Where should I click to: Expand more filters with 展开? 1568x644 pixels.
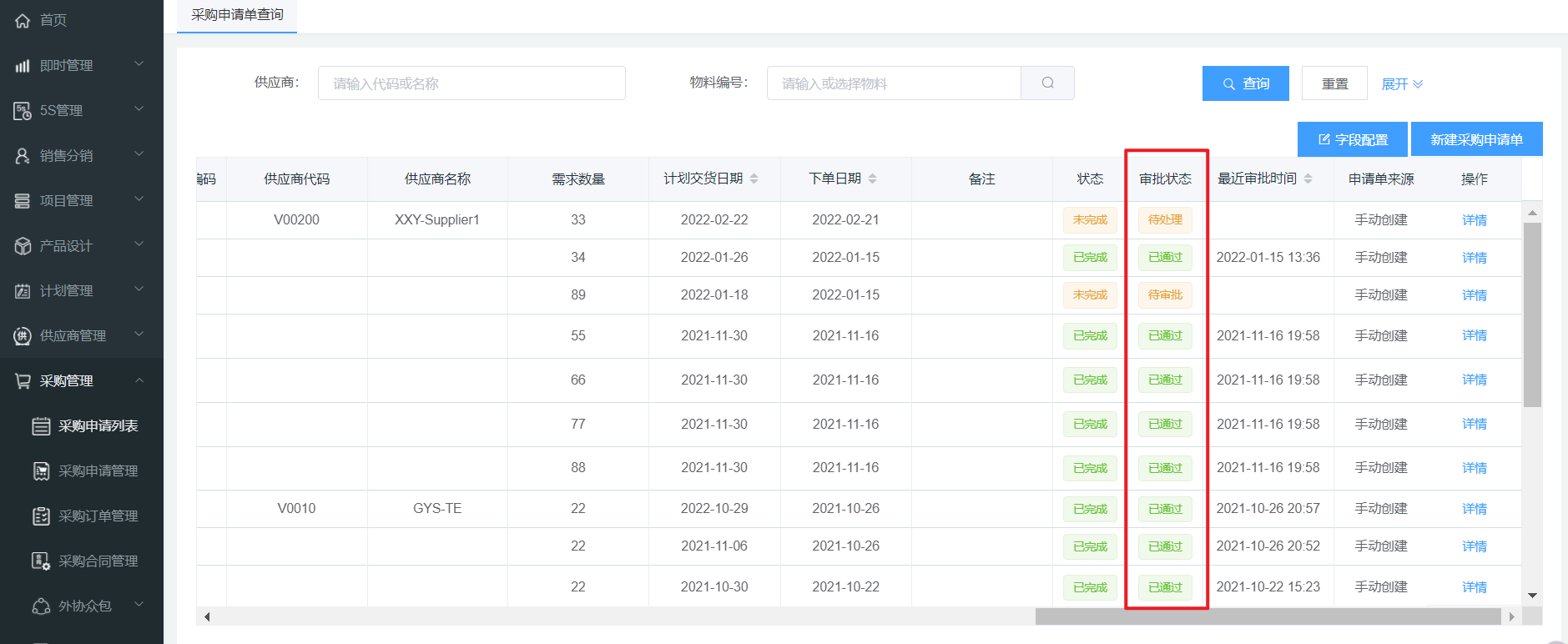pos(1402,84)
